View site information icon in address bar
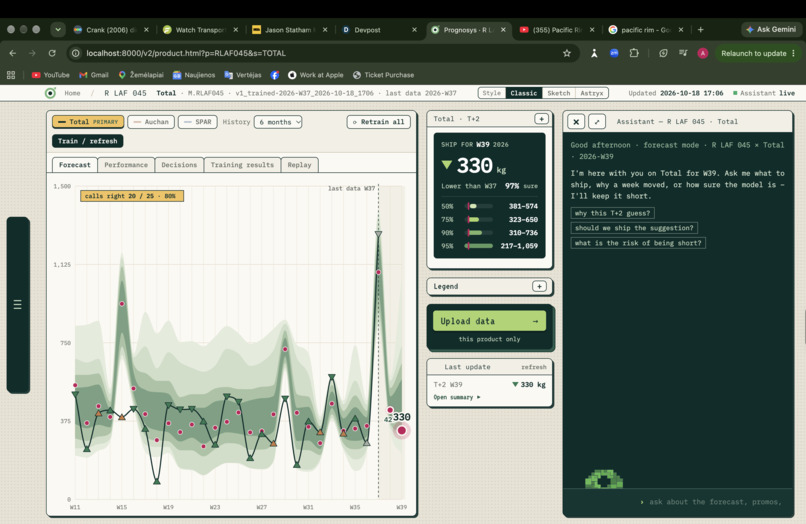This screenshot has height=524, width=806. point(76,53)
